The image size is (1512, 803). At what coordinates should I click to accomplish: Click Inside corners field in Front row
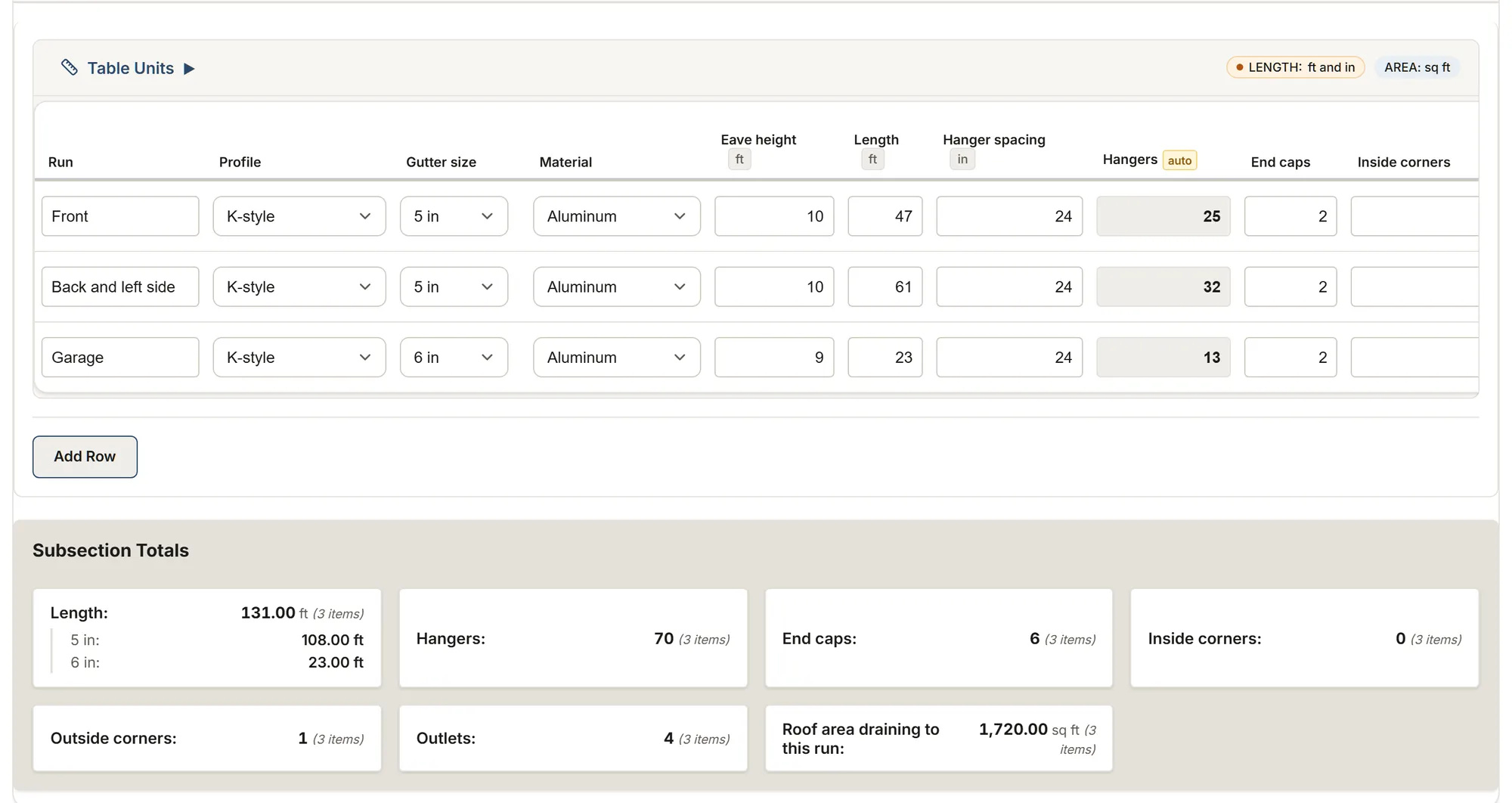click(x=1414, y=216)
